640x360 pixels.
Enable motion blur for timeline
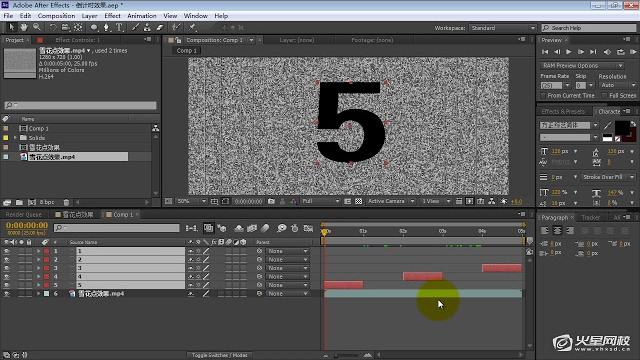(x=265, y=228)
